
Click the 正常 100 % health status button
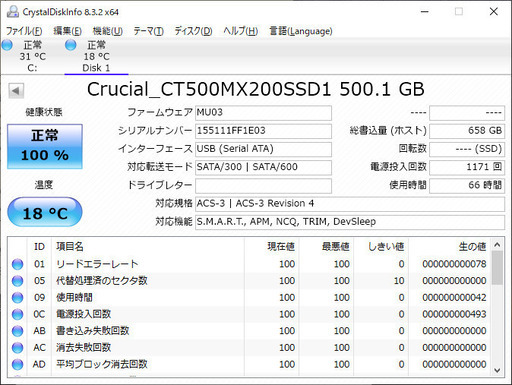(x=45, y=146)
